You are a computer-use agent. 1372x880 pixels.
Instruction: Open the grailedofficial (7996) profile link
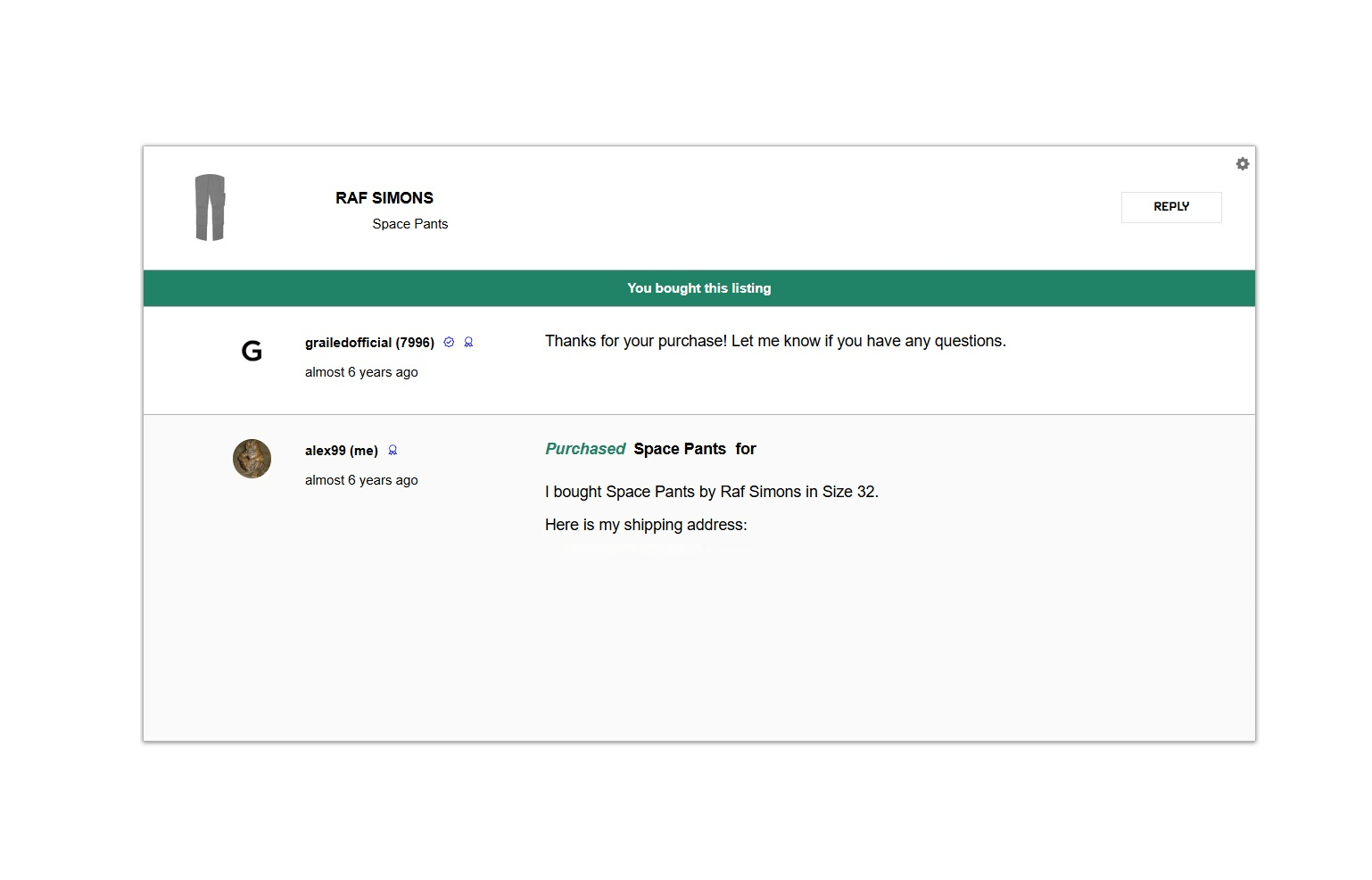click(x=369, y=343)
